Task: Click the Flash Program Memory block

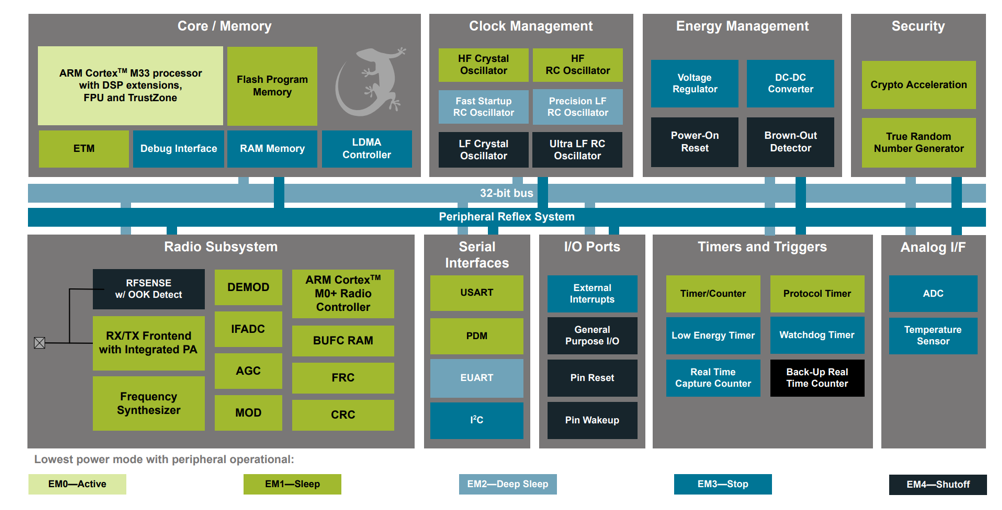Action: coord(272,86)
